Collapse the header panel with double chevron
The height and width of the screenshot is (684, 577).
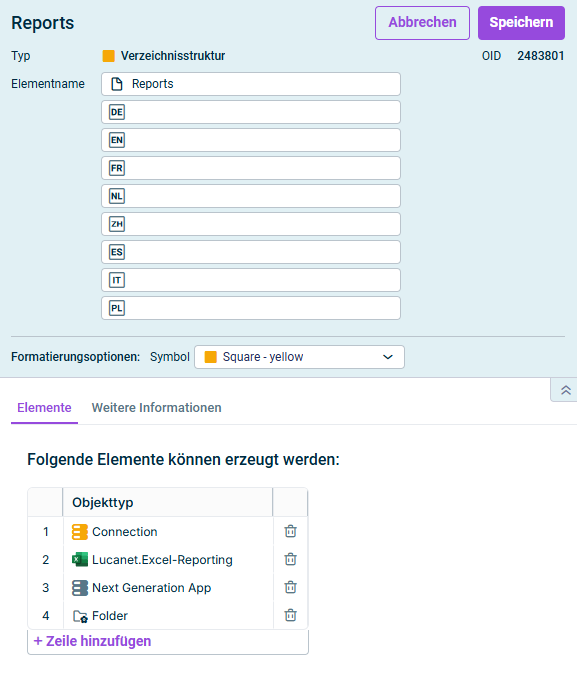click(x=566, y=390)
